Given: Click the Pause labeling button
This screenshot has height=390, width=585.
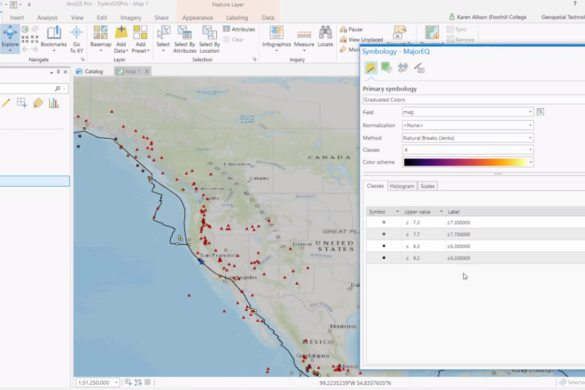Looking at the screenshot, I should 351,29.
